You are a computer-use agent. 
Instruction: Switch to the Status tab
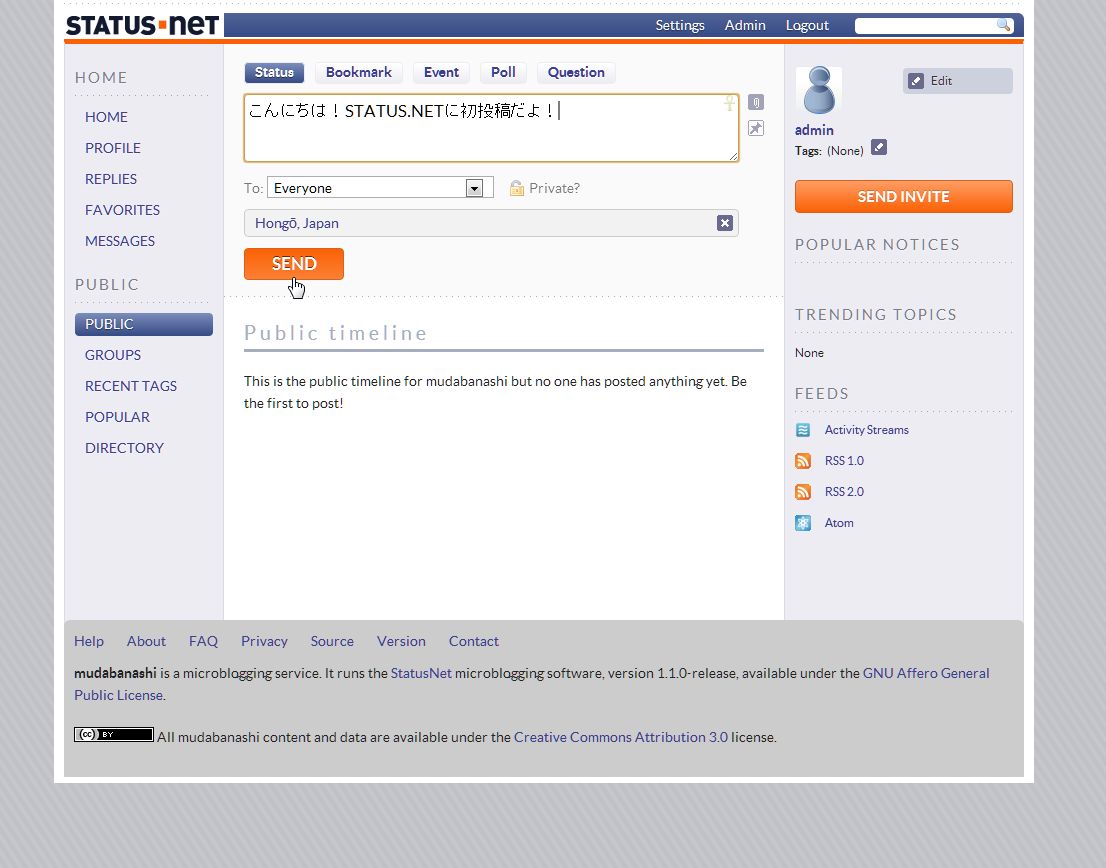click(274, 73)
